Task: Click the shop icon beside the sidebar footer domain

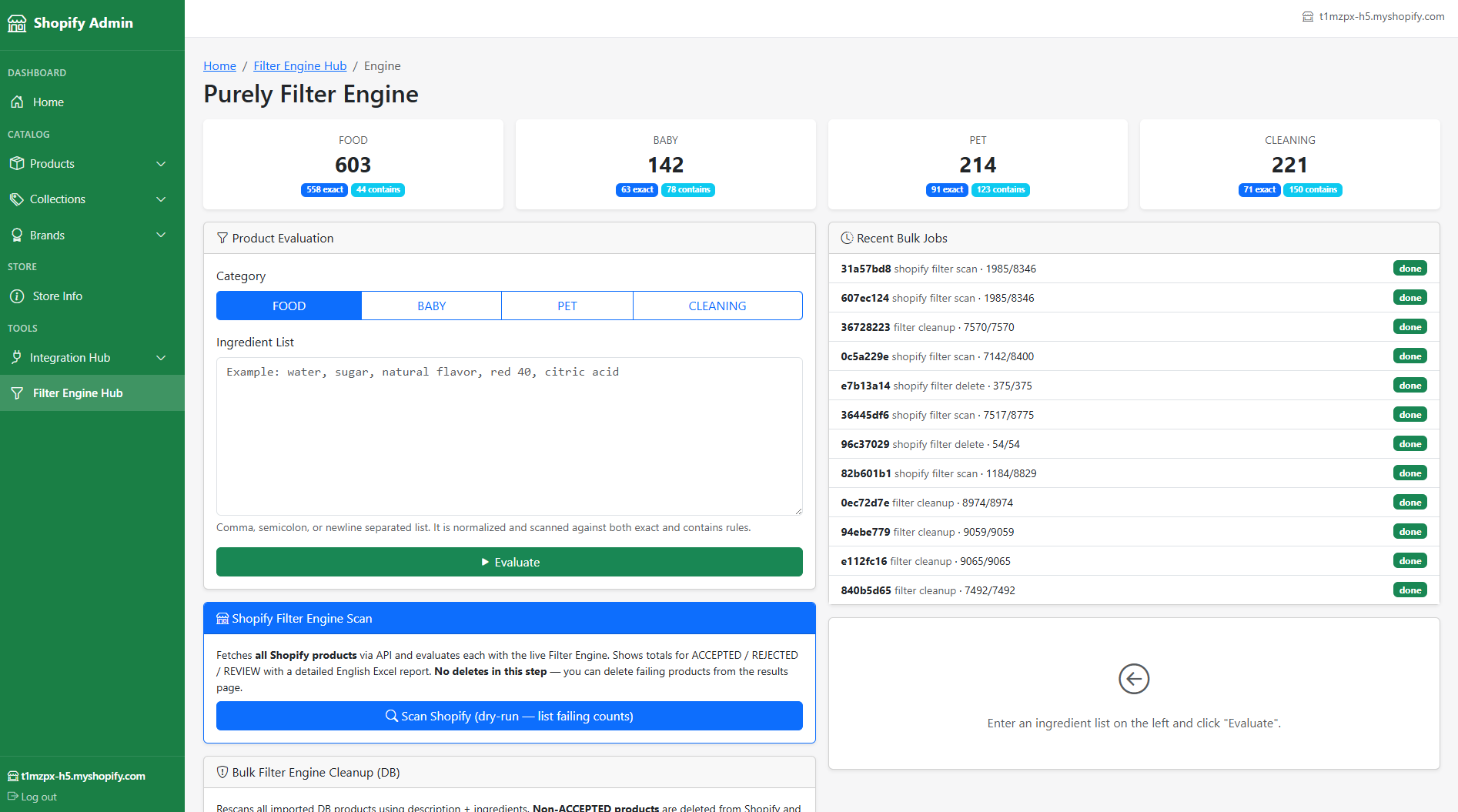Action: [13, 776]
